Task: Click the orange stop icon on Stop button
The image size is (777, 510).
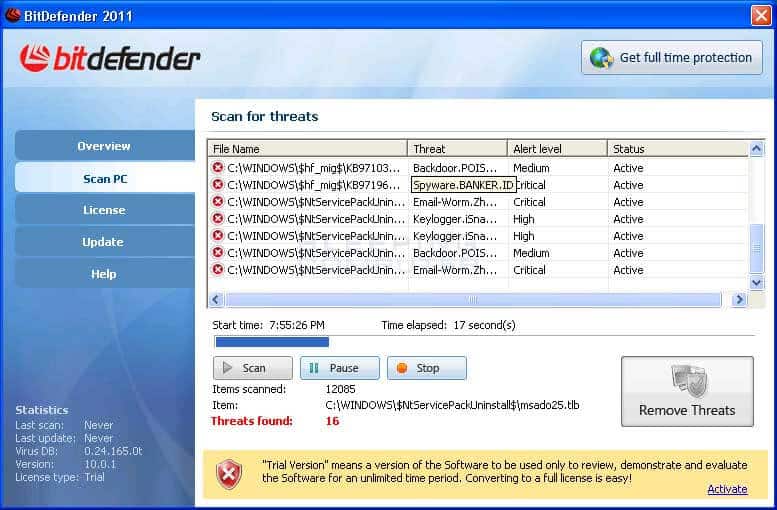Action: pos(402,368)
